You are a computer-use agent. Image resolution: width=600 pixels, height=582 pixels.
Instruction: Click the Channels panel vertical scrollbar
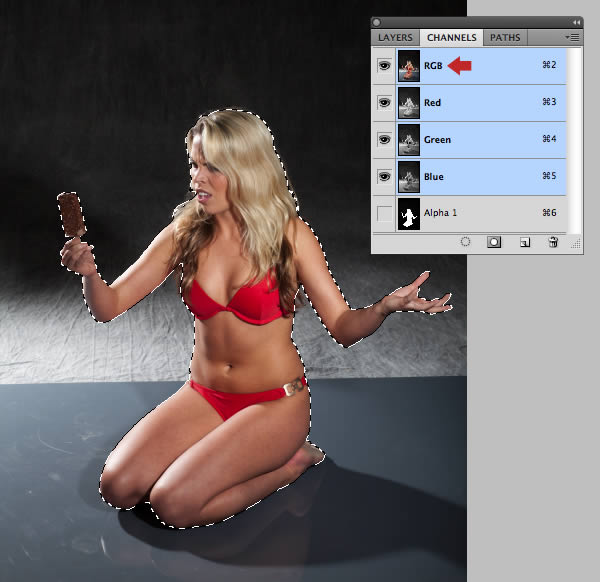[574, 140]
